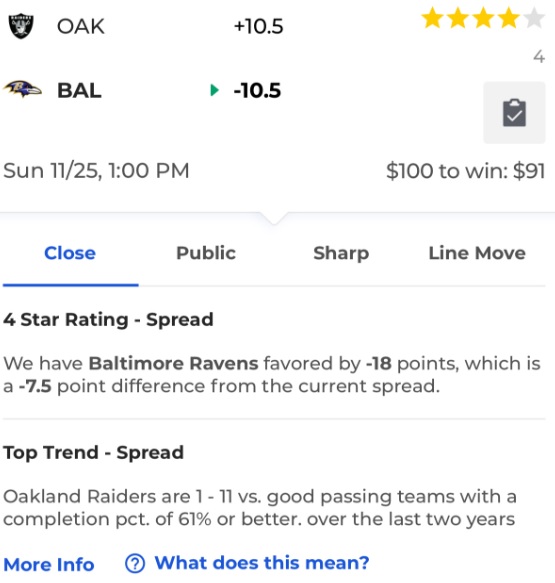Click the Baltimore Ravens team logo
The image size is (555, 583).
point(22,89)
